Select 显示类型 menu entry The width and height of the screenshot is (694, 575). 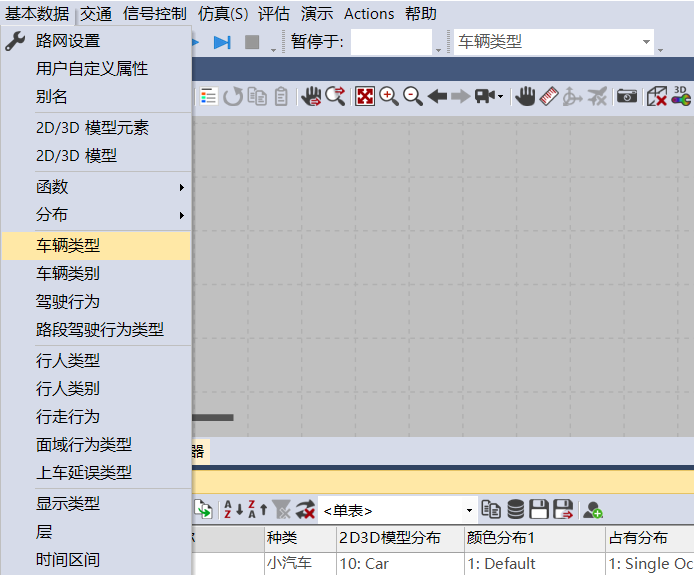click(x=96, y=504)
